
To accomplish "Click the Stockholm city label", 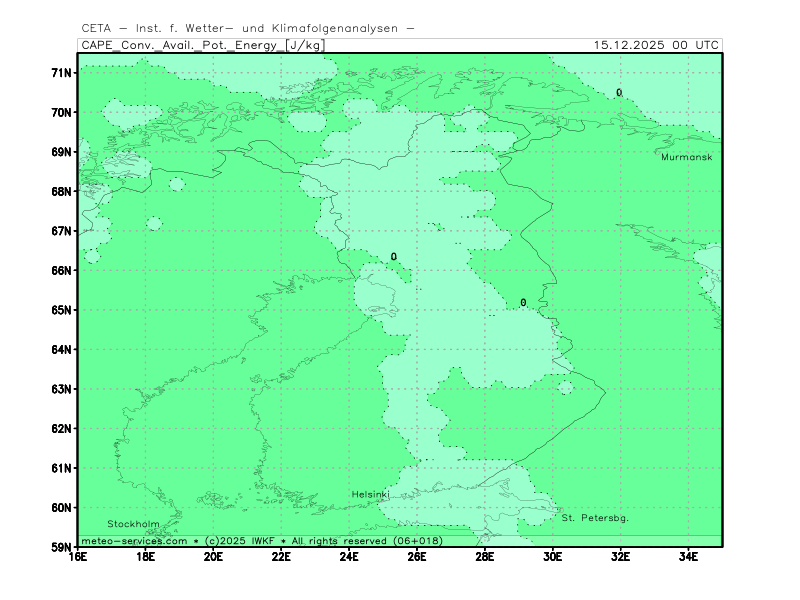I will (x=133, y=524).
